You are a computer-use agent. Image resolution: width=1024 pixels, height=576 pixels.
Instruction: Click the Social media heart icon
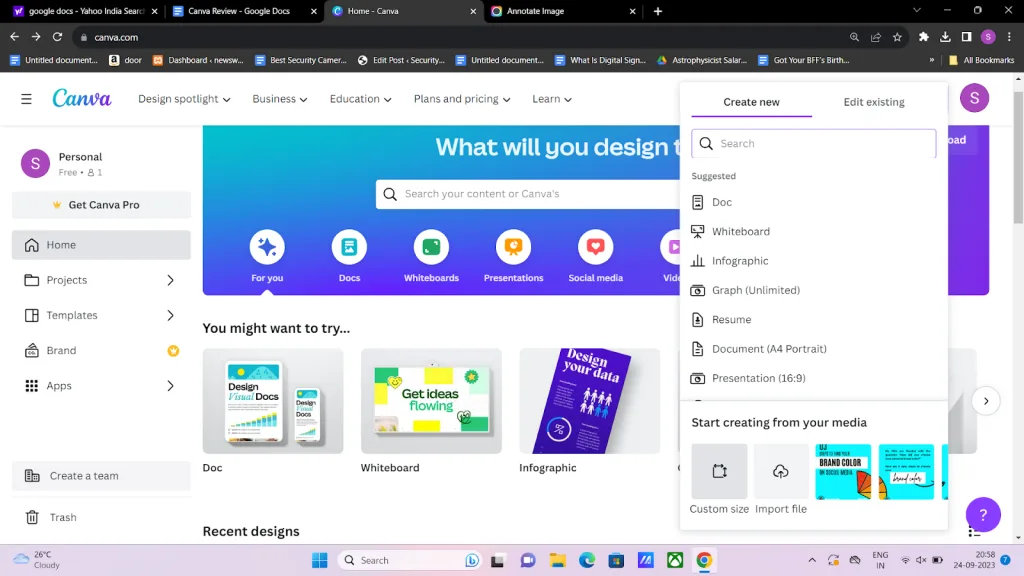point(596,246)
